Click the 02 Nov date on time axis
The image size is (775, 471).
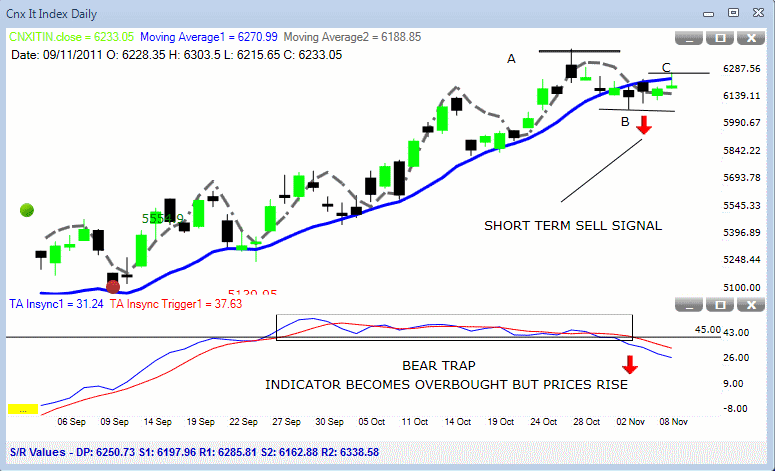pos(630,422)
